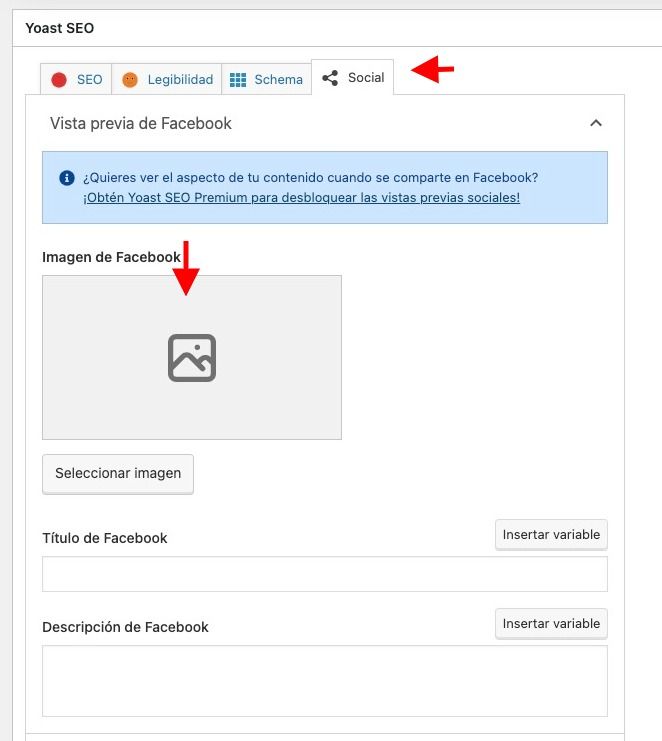Switch to the Legibilidad tab
The width and height of the screenshot is (662, 741).
(167, 79)
